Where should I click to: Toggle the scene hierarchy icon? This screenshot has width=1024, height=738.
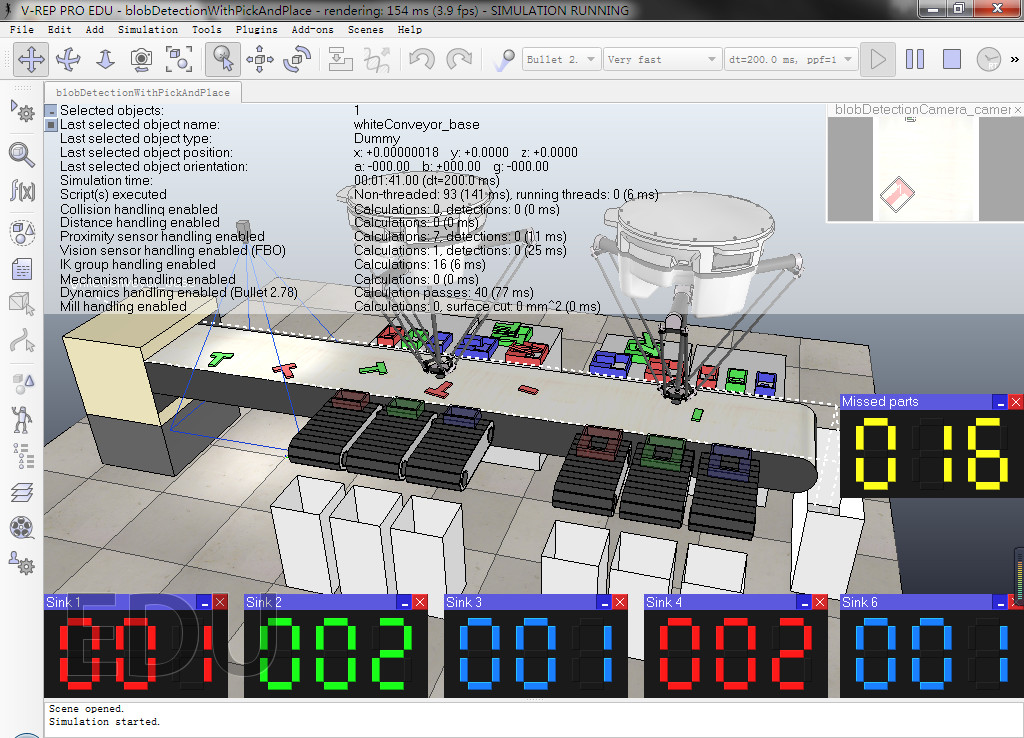point(22,456)
